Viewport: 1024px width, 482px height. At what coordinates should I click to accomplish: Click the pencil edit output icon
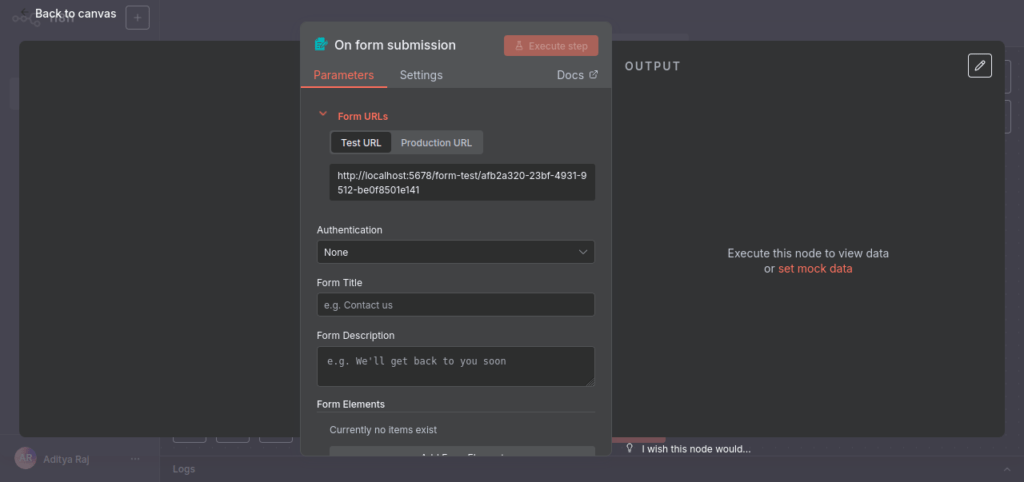(980, 66)
